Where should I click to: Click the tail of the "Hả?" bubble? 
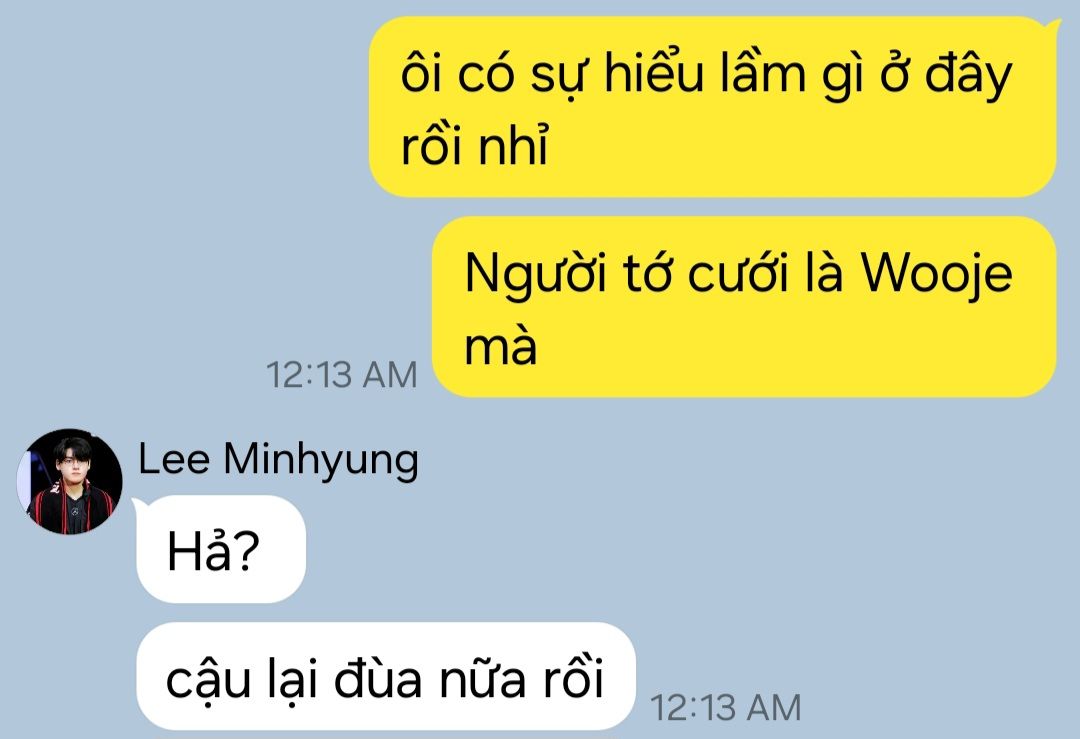[x=136, y=505]
